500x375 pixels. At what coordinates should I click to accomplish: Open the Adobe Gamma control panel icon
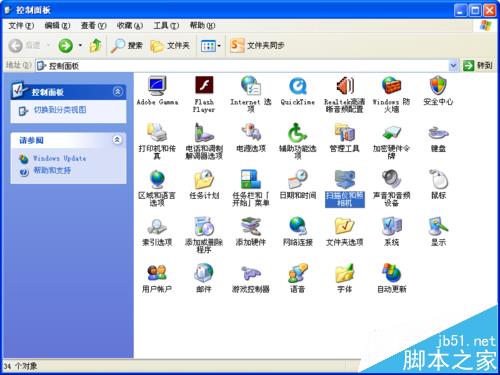pyautogui.click(x=157, y=86)
